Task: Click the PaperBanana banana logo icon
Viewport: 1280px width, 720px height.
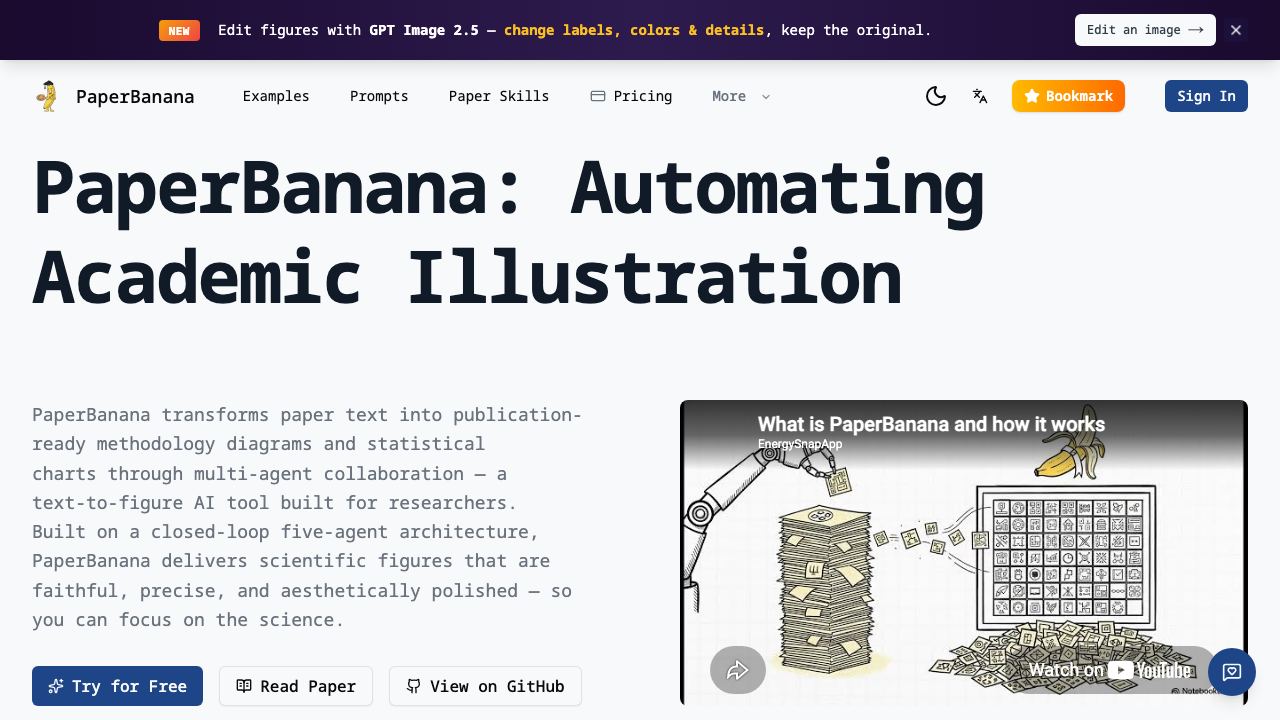Action: [x=46, y=96]
